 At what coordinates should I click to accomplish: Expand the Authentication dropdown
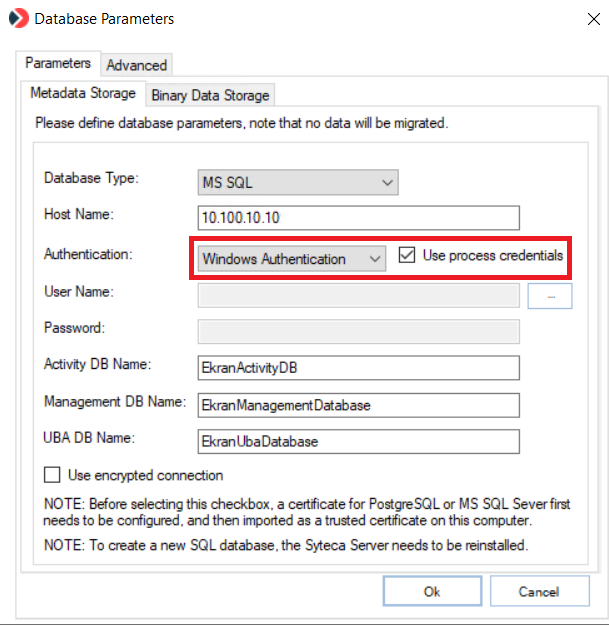click(x=291, y=258)
